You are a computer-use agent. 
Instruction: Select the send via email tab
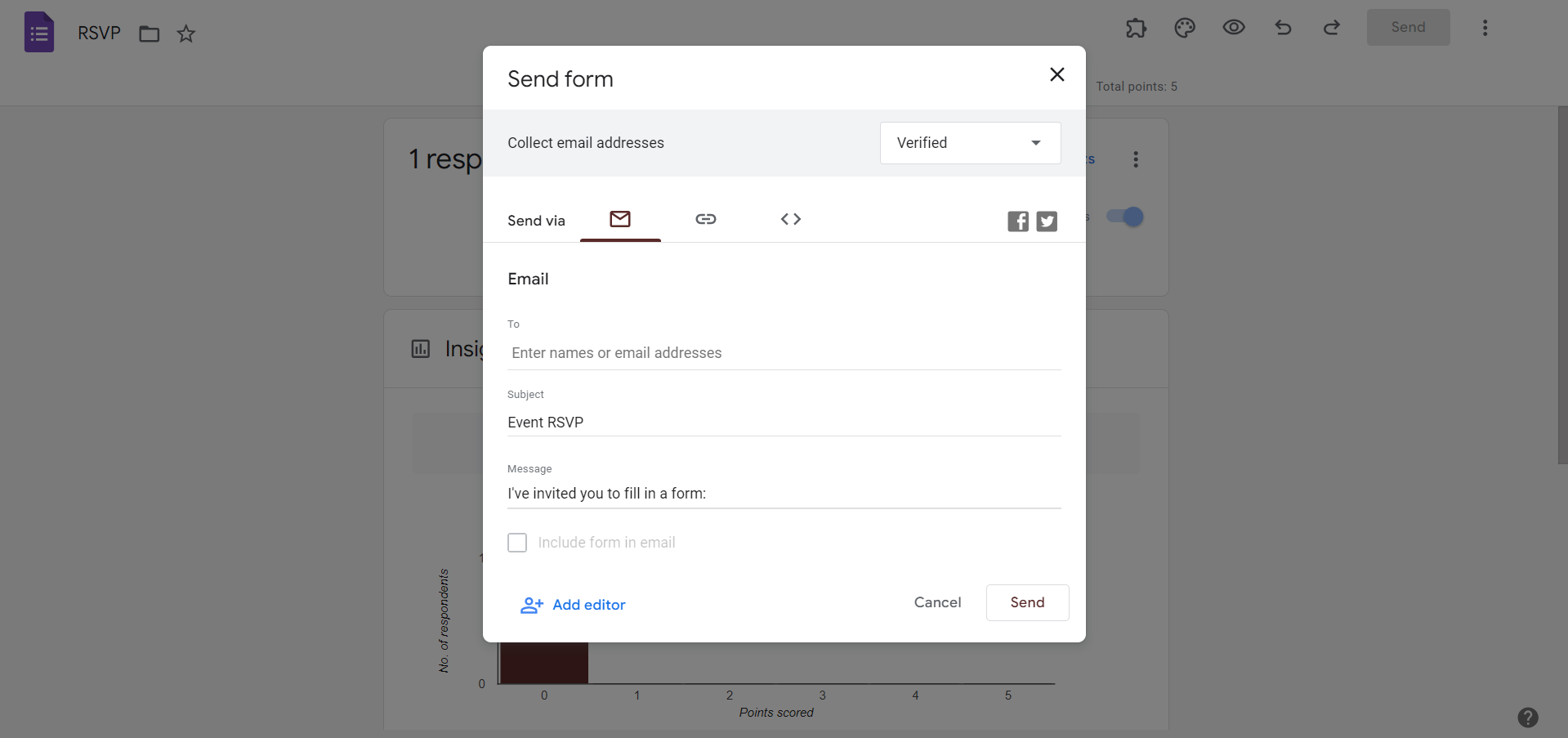[x=620, y=219]
